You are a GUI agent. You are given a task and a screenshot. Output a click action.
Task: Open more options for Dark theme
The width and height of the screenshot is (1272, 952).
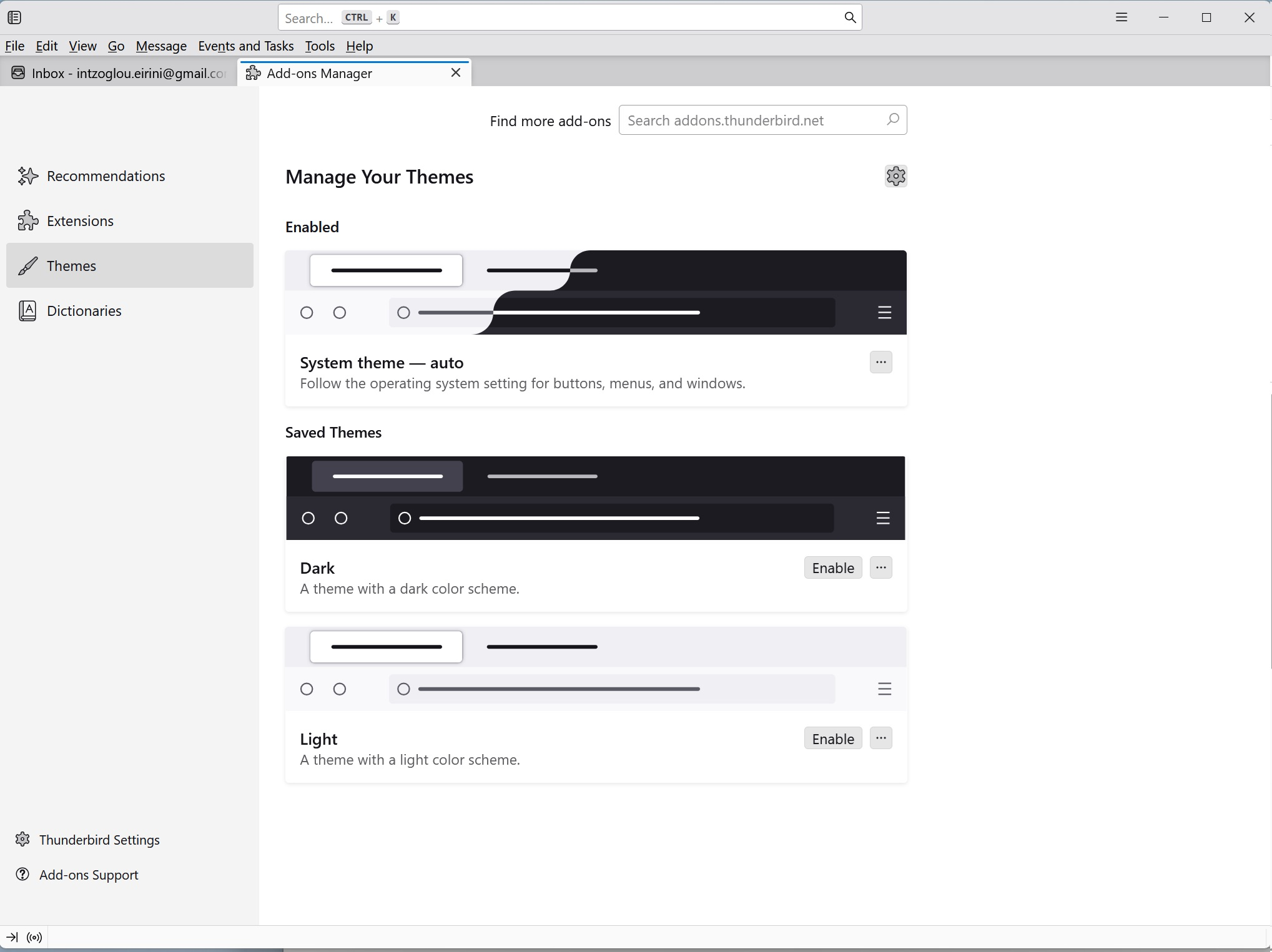[880, 567]
